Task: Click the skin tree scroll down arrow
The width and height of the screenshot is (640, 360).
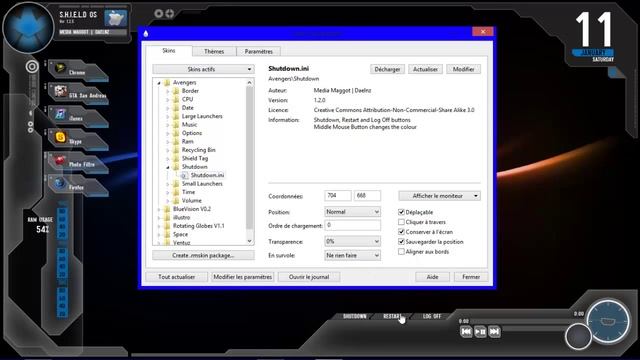Action: [250, 241]
